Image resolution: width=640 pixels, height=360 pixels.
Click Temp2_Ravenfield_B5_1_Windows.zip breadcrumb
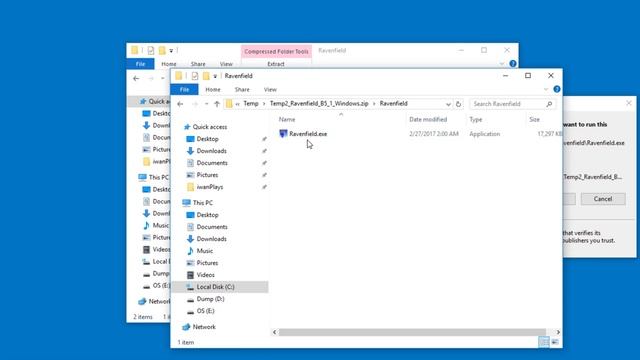[x=319, y=104]
